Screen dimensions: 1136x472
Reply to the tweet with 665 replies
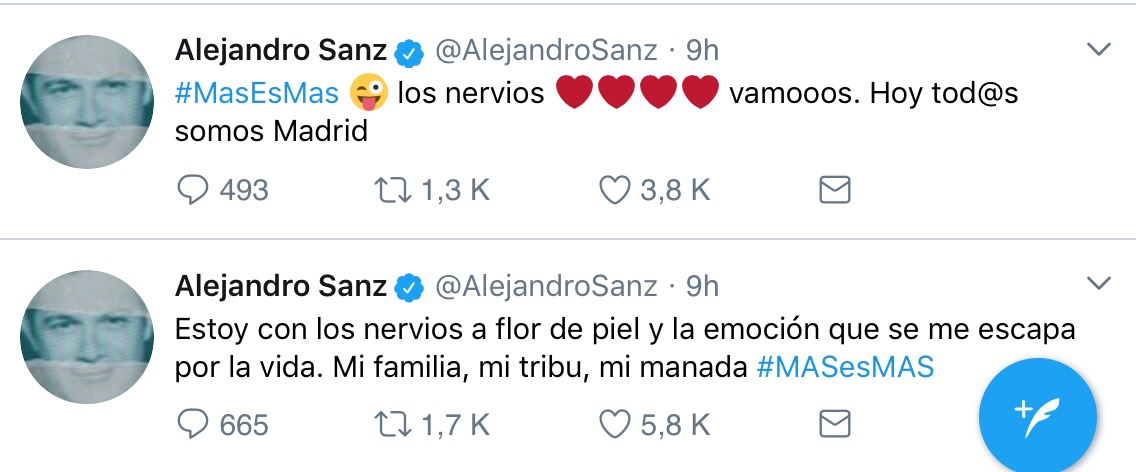pyautogui.click(x=191, y=425)
